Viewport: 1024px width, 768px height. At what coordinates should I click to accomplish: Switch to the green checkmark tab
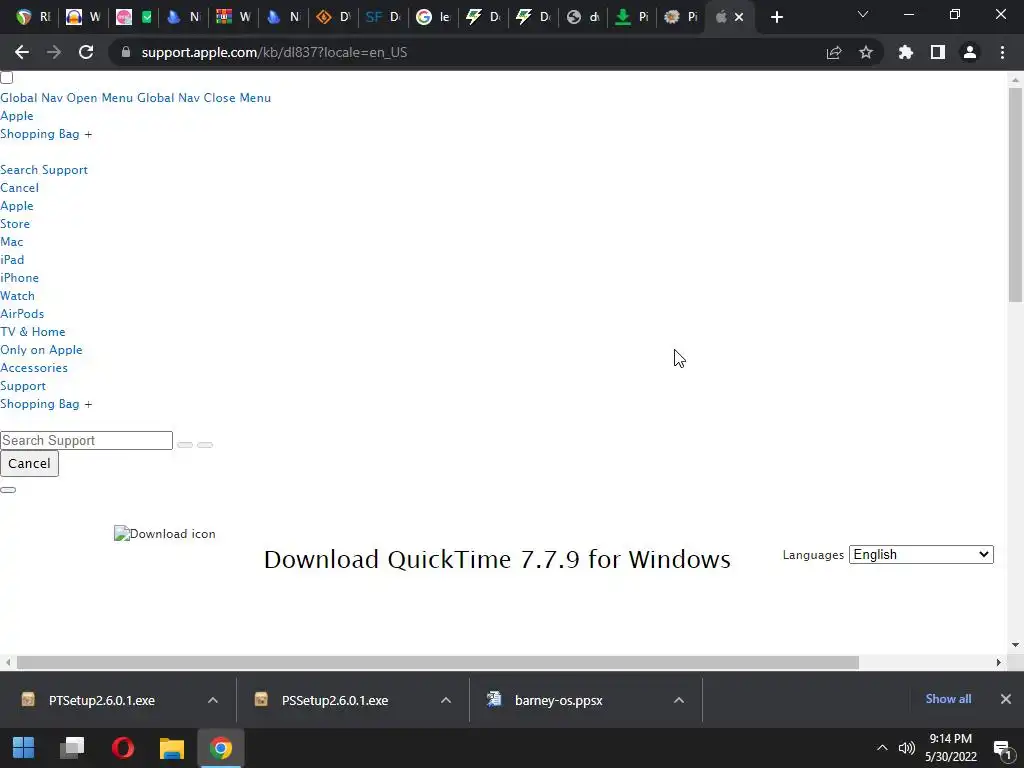(x=147, y=18)
